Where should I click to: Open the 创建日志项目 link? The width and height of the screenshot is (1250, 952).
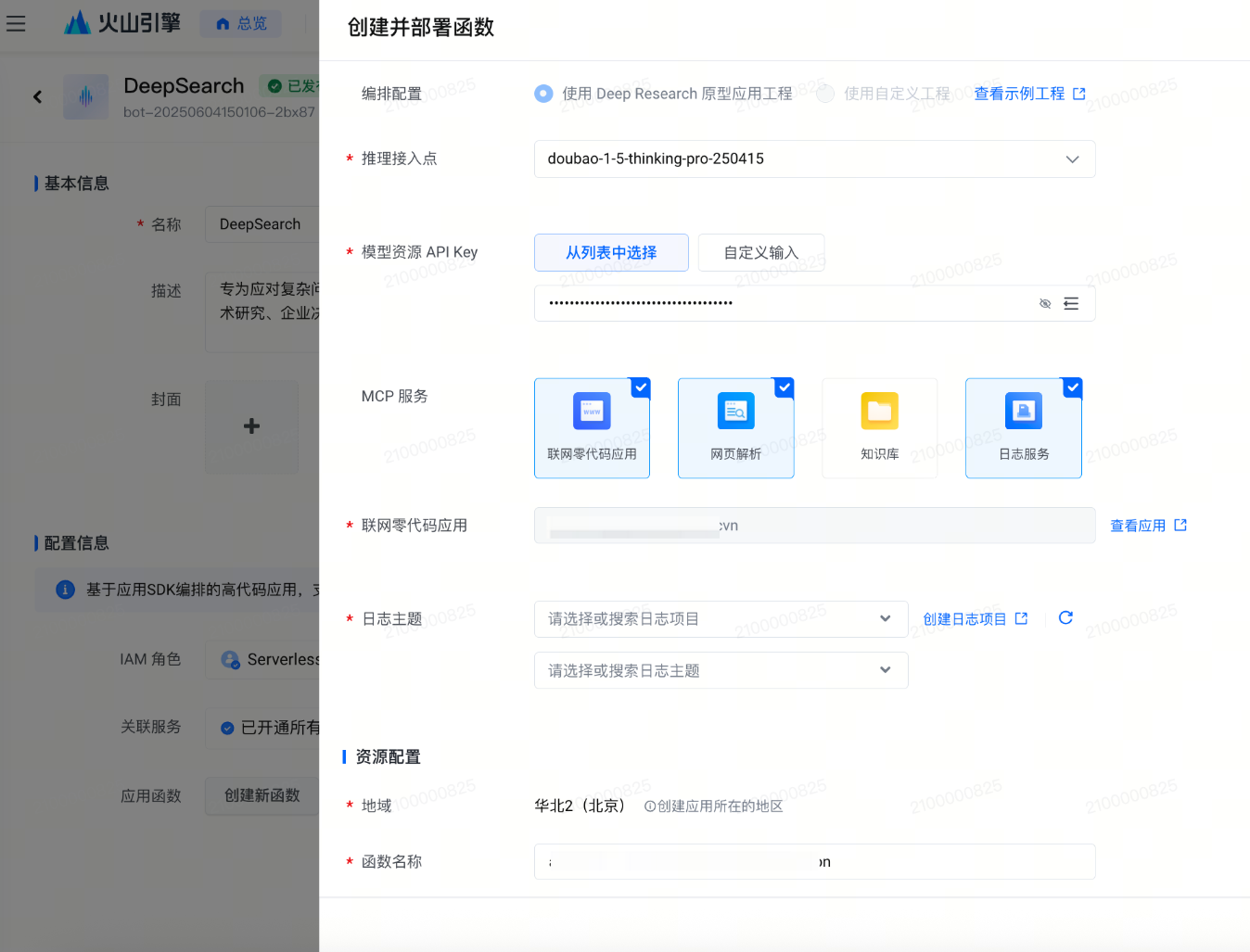[x=975, y=619]
